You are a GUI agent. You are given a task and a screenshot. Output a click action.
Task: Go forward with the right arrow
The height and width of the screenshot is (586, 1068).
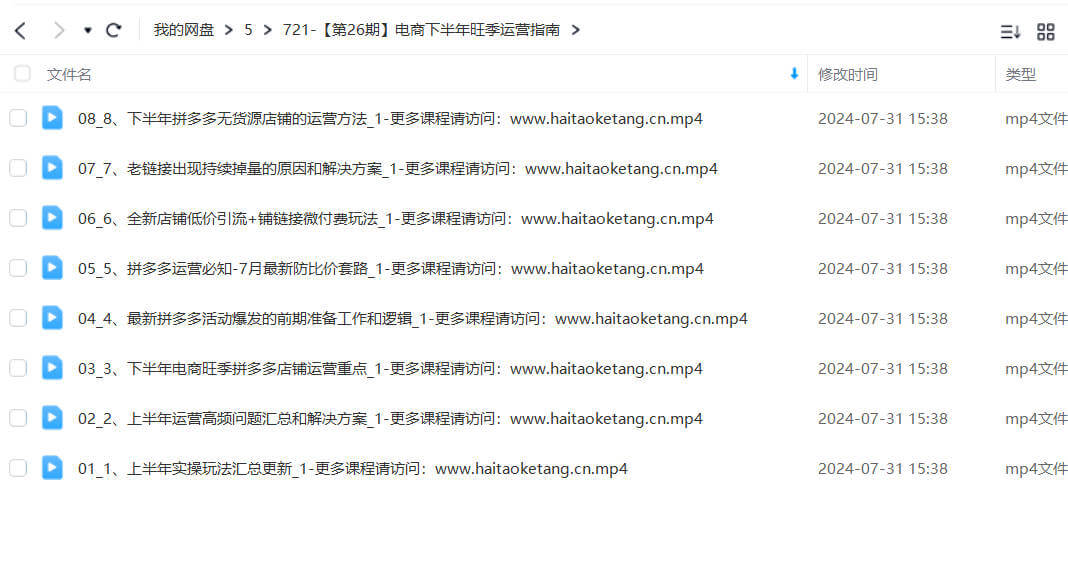click(59, 31)
